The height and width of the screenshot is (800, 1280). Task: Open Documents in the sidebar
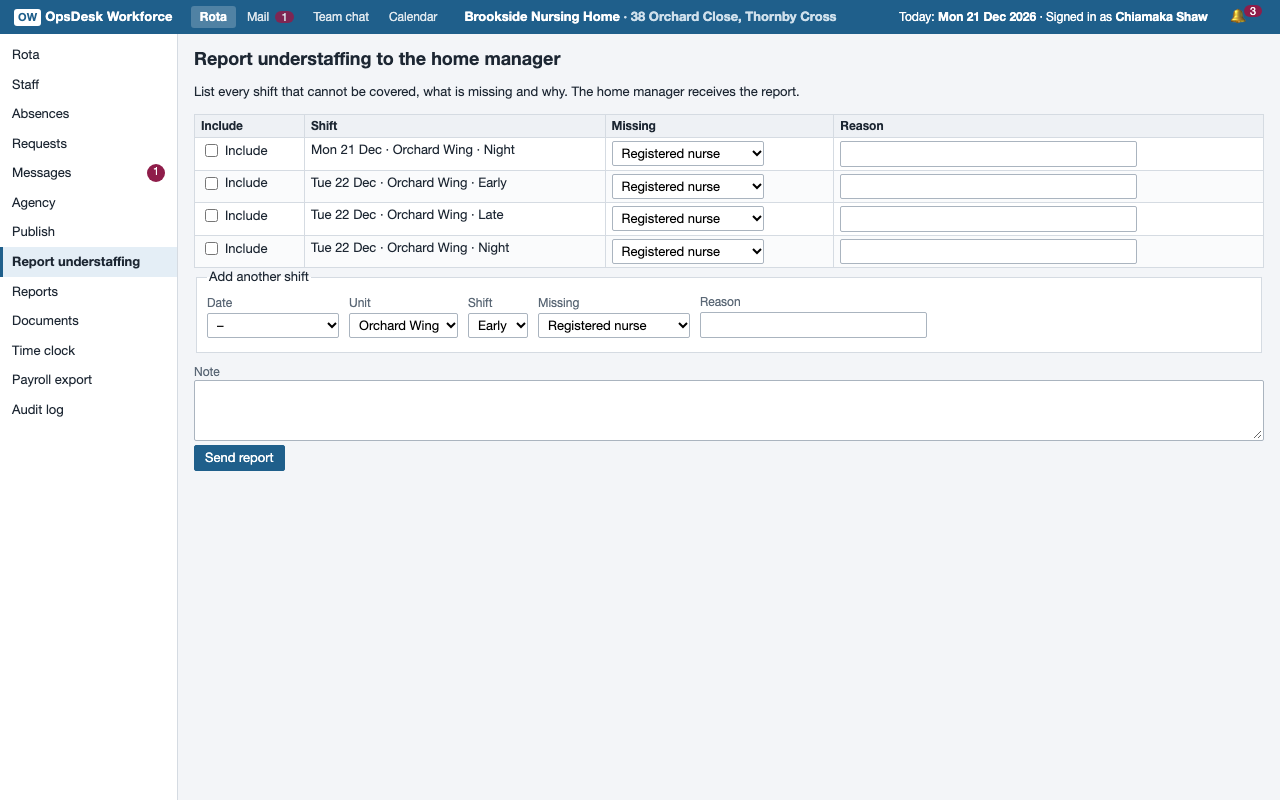click(x=89, y=321)
